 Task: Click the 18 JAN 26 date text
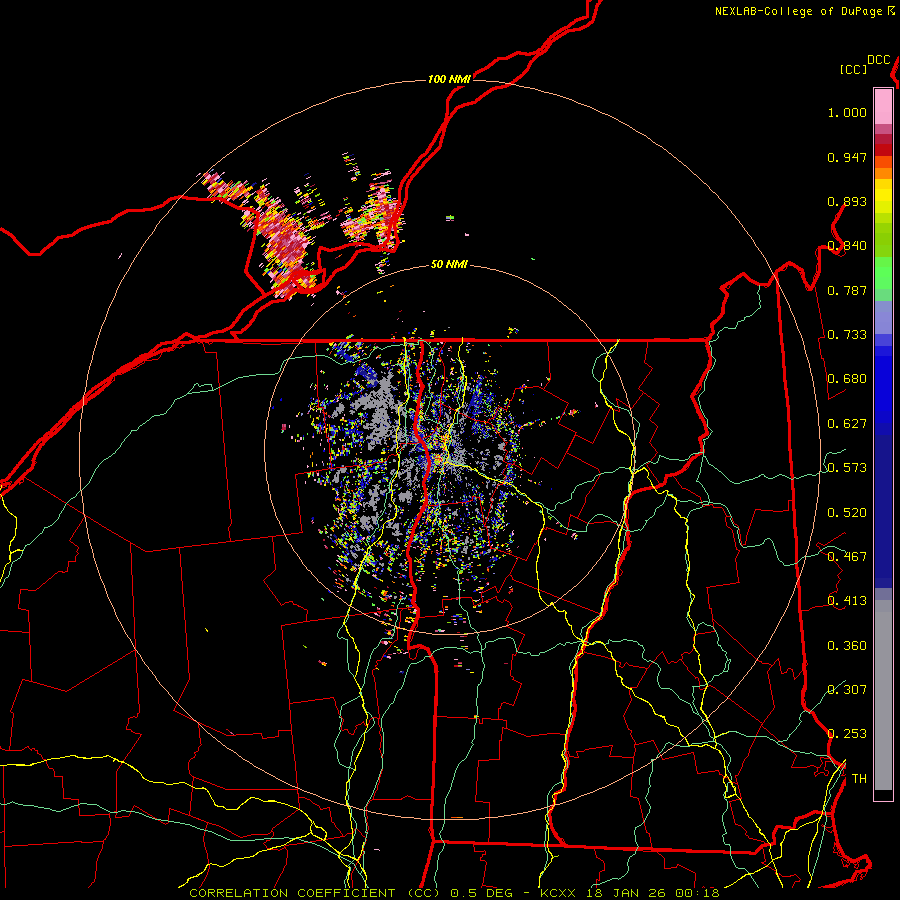tap(625, 893)
